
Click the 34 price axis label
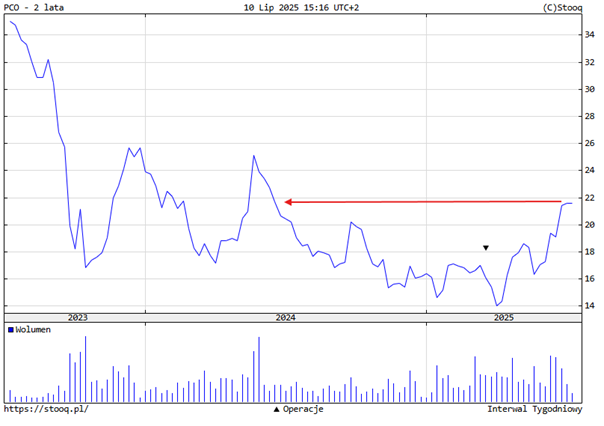click(590, 35)
